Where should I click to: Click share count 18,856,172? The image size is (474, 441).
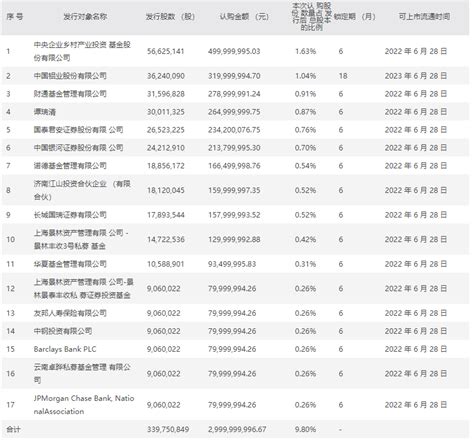(x=166, y=166)
